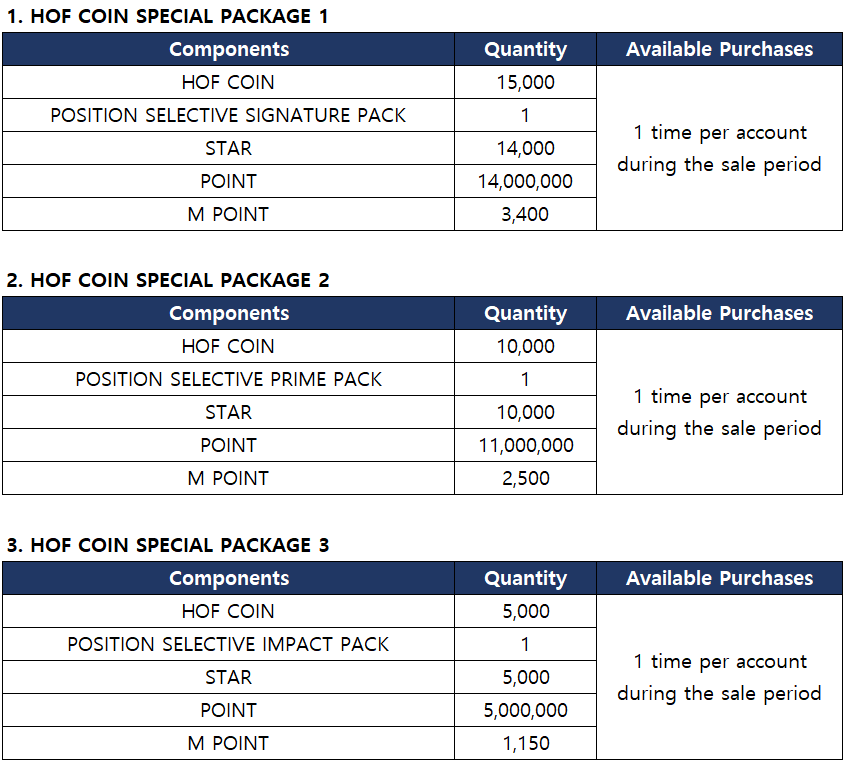Image resolution: width=845 pixels, height=760 pixels.
Task: Click the 14,000 STAR quantity cell
Action: coord(525,148)
